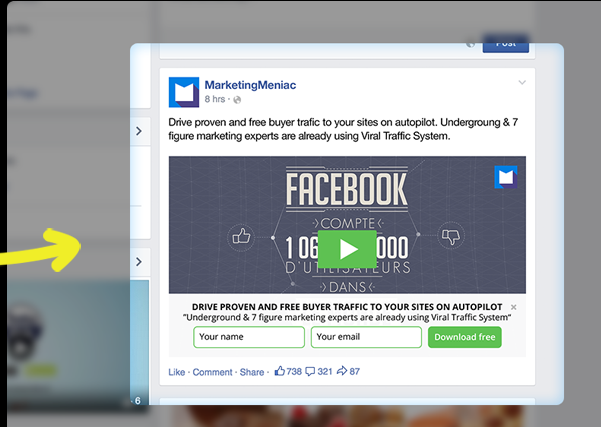This screenshot has width=601, height=427.
Task: Click the thumbs up icon in video
Action: click(x=241, y=236)
